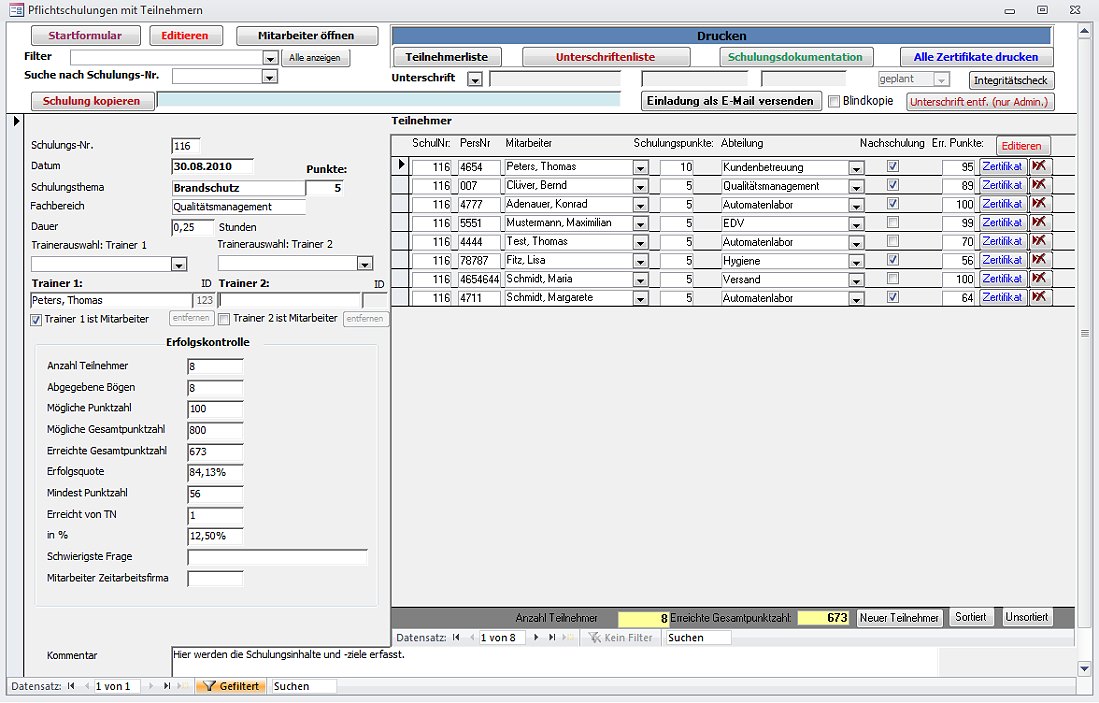Image resolution: width=1099 pixels, height=703 pixels.
Task: Open Zertifikat for Adenauer, Konrad
Action: [1002, 204]
